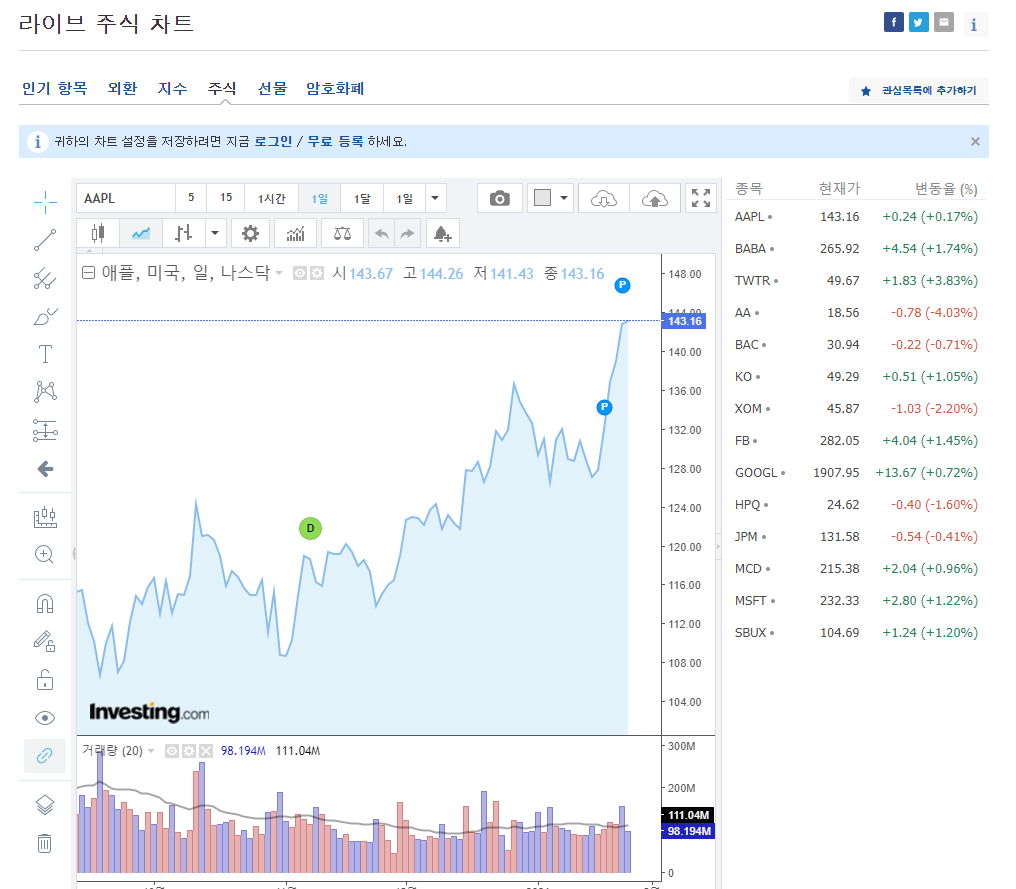Select the pitchfork drawing tool
1016x889 pixels.
(x=45, y=278)
